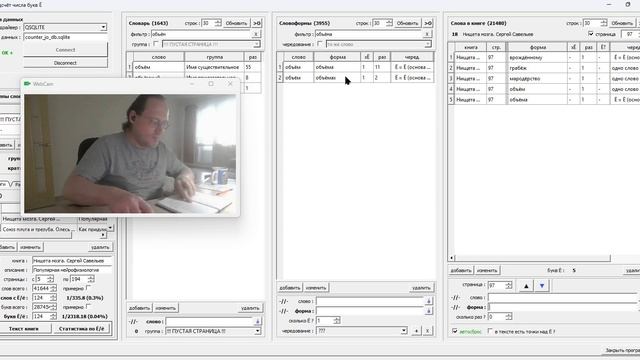Select the грабёж row in Слова в книге
Image resolution: width=640 pixels, height=360 pixels.
click(544, 68)
